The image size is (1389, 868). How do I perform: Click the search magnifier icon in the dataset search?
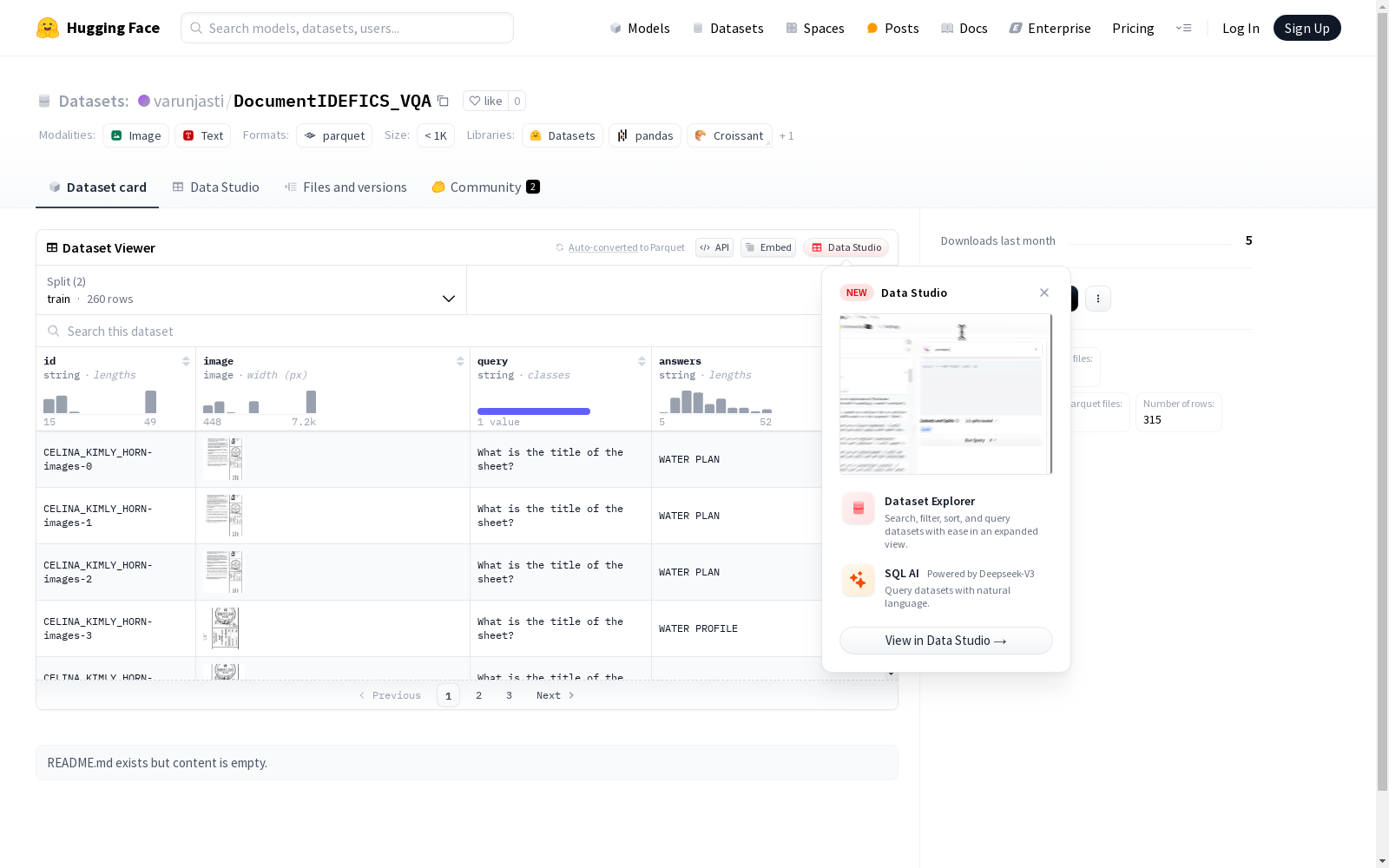point(54,331)
